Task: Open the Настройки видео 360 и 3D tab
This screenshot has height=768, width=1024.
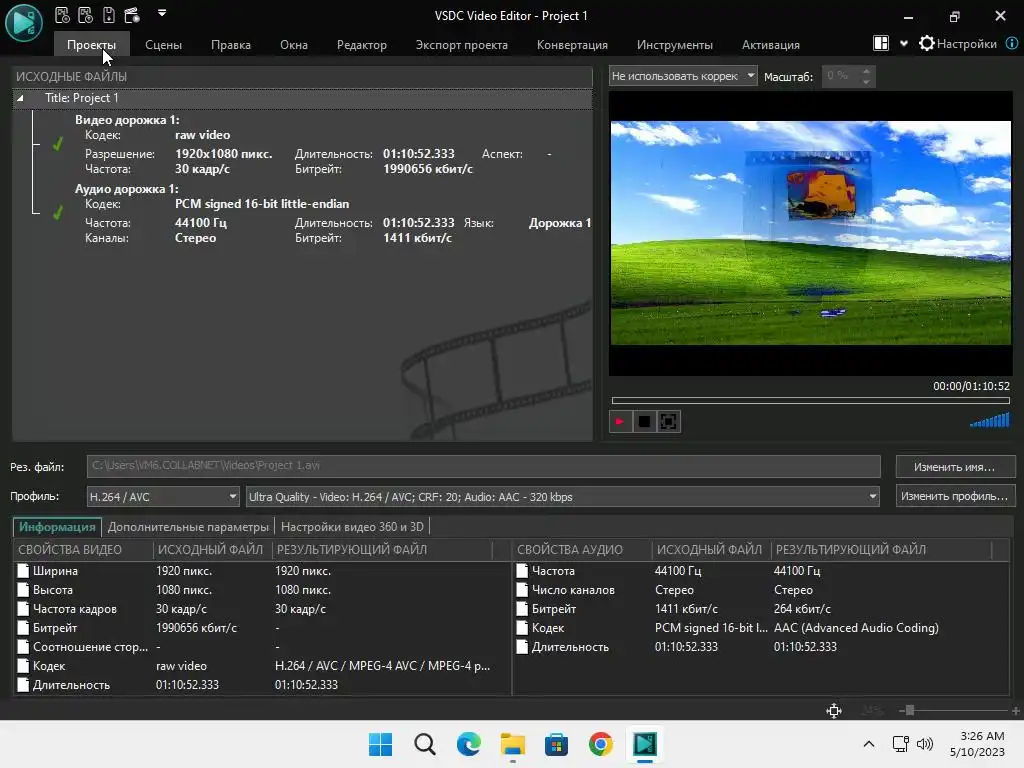Action: [x=352, y=526]
